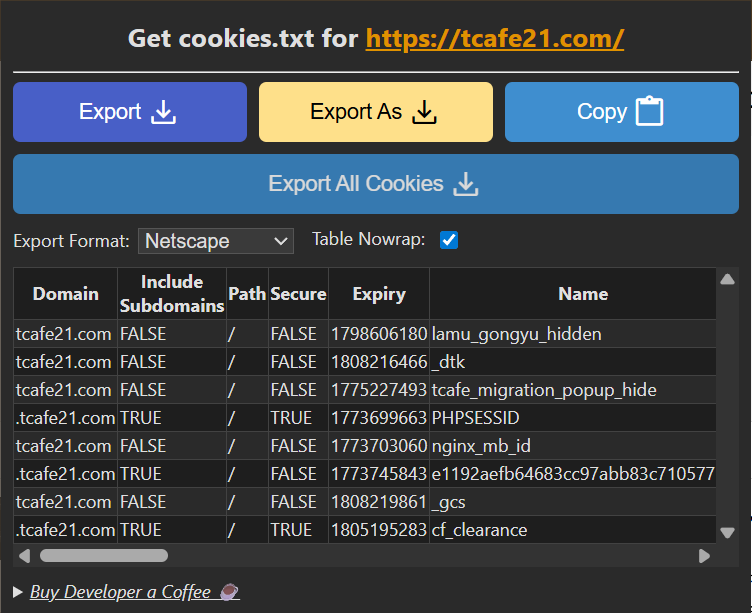Select the PHPSESSID cookie name
The width and height of the screenshot is (752, 613).
pos(475,418)
